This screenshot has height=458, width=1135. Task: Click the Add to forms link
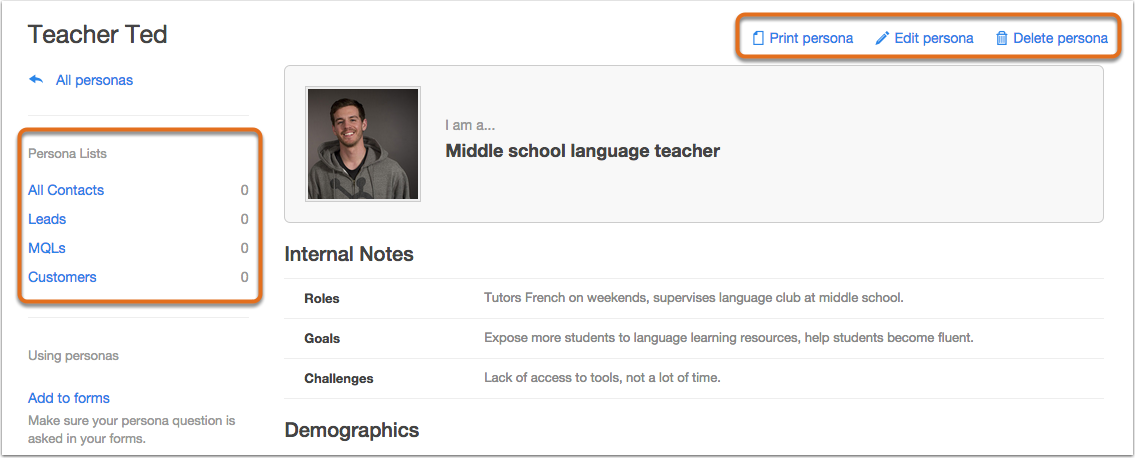[x=69, y=398]
